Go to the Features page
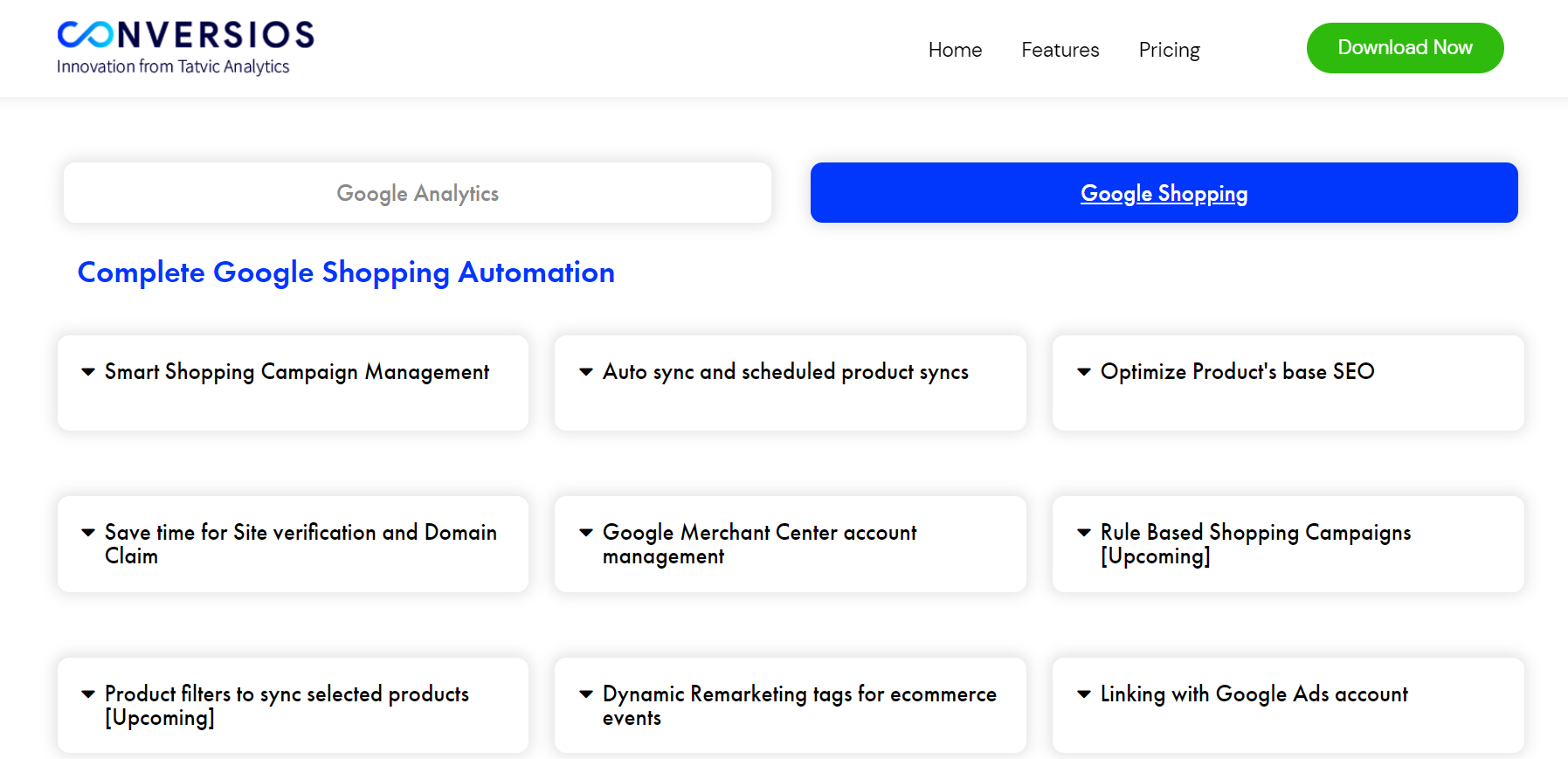Viewport: 1568px width, 759px height. pos(1060,50)
